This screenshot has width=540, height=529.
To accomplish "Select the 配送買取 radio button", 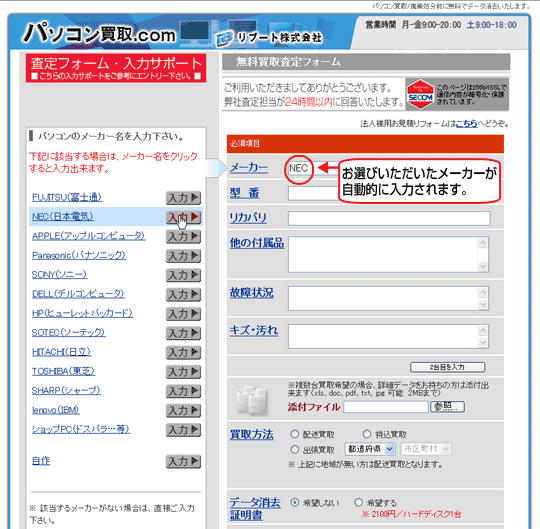I will coord(294,434).
